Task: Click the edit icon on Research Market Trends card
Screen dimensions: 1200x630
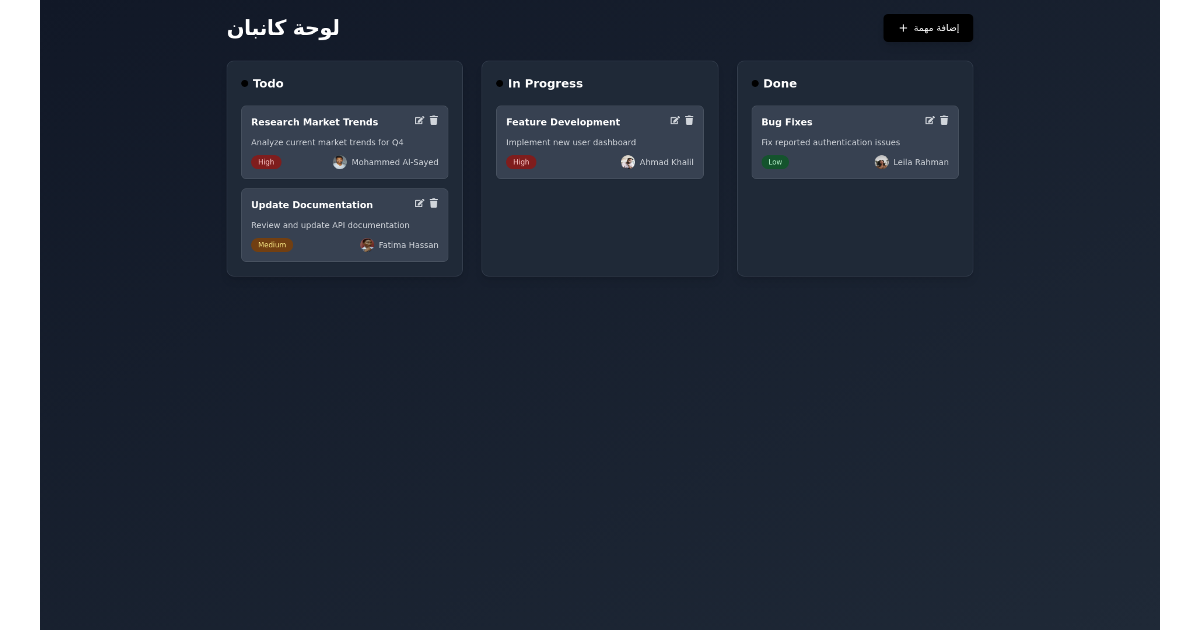Action: (x=420, y=120)
